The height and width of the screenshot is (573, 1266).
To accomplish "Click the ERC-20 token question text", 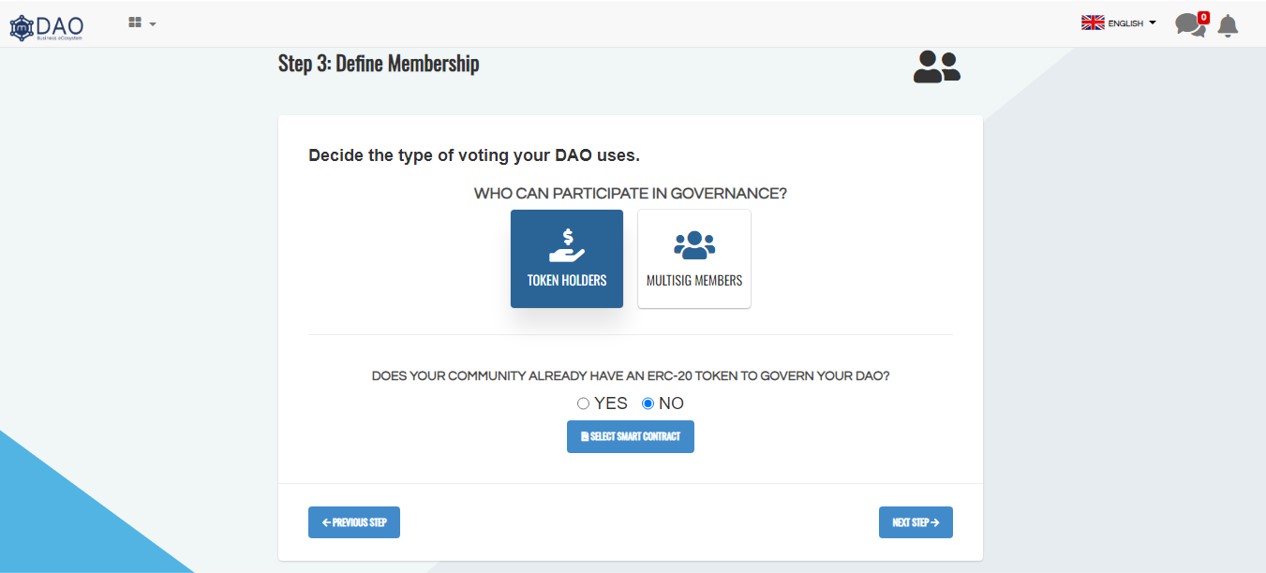I will 630,376.
